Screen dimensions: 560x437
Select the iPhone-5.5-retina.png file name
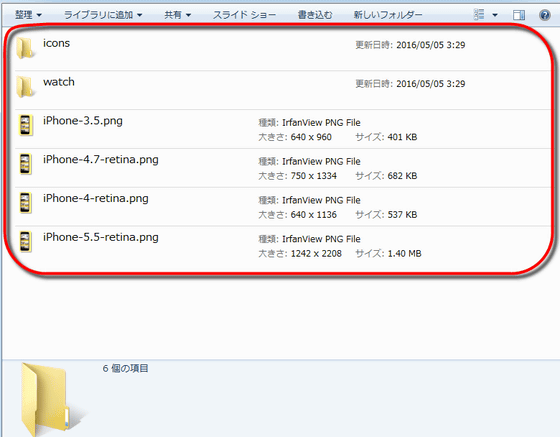(101, 237)
